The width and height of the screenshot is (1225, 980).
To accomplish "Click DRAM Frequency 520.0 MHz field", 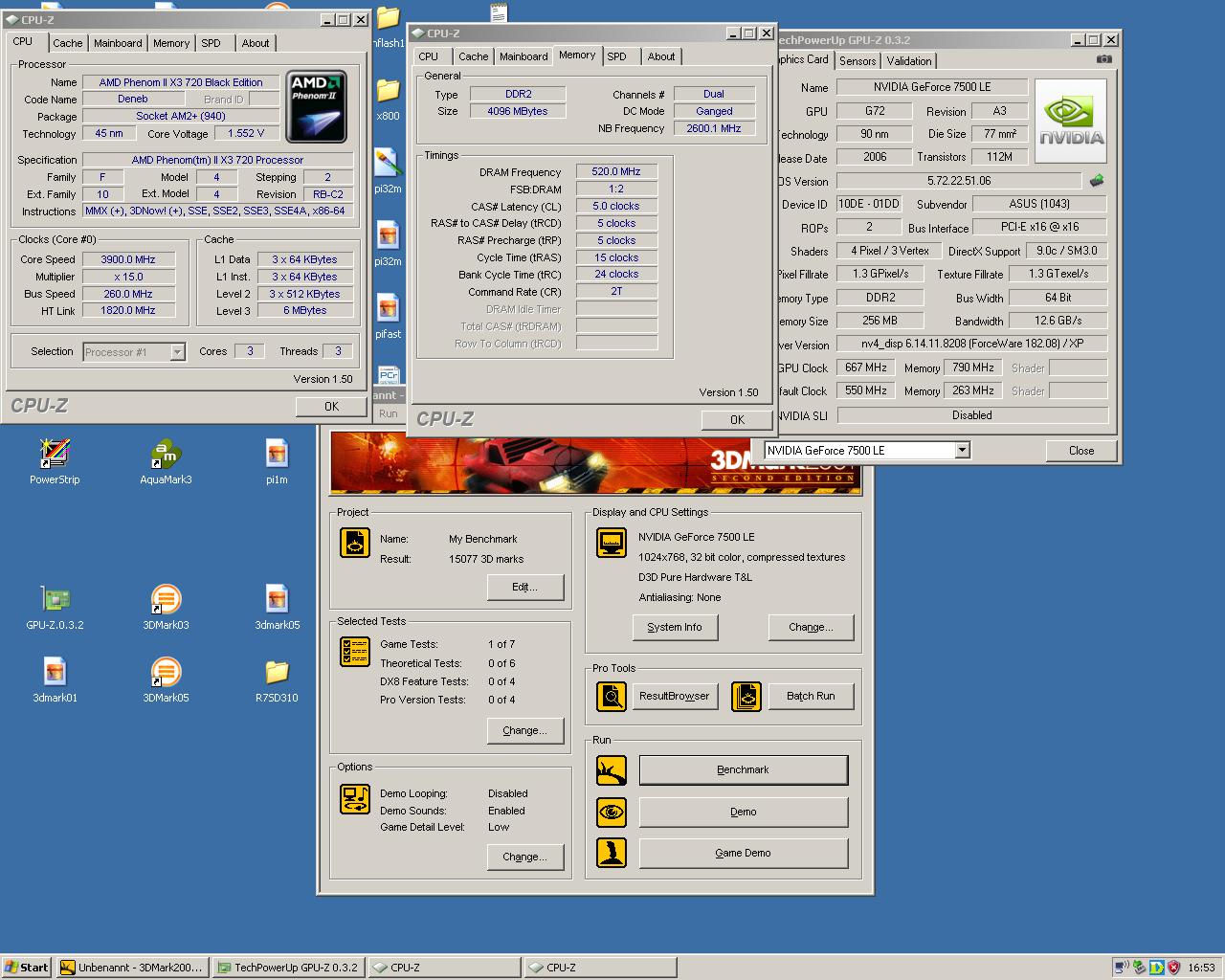I will click(616, 172).
